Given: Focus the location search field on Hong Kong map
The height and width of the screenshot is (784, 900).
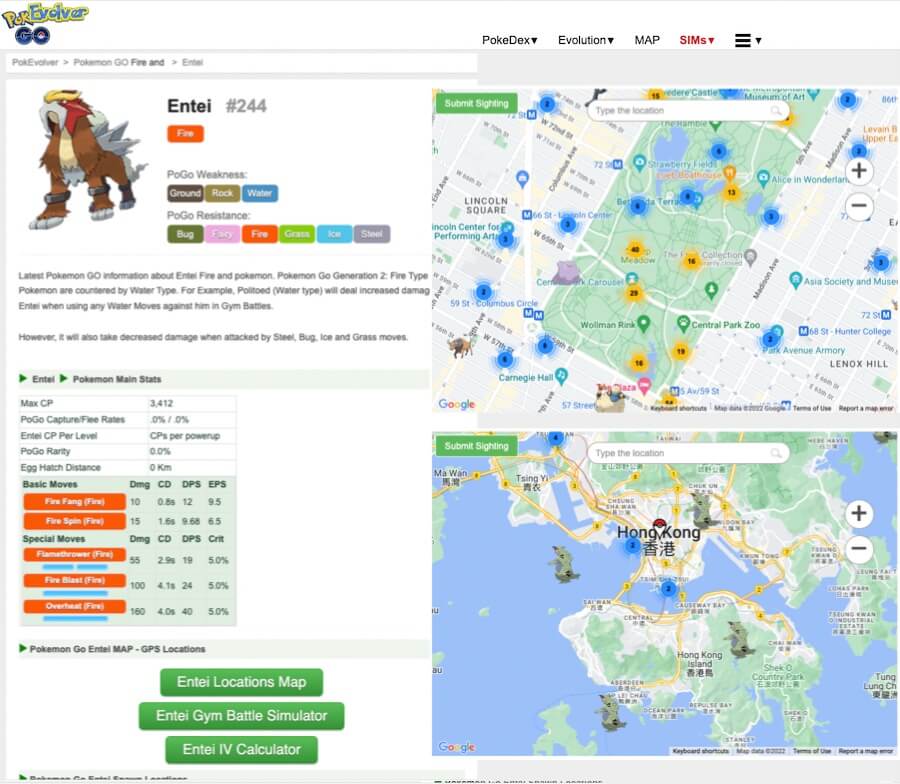Looking at the screenshot, I should coord(688,453).
